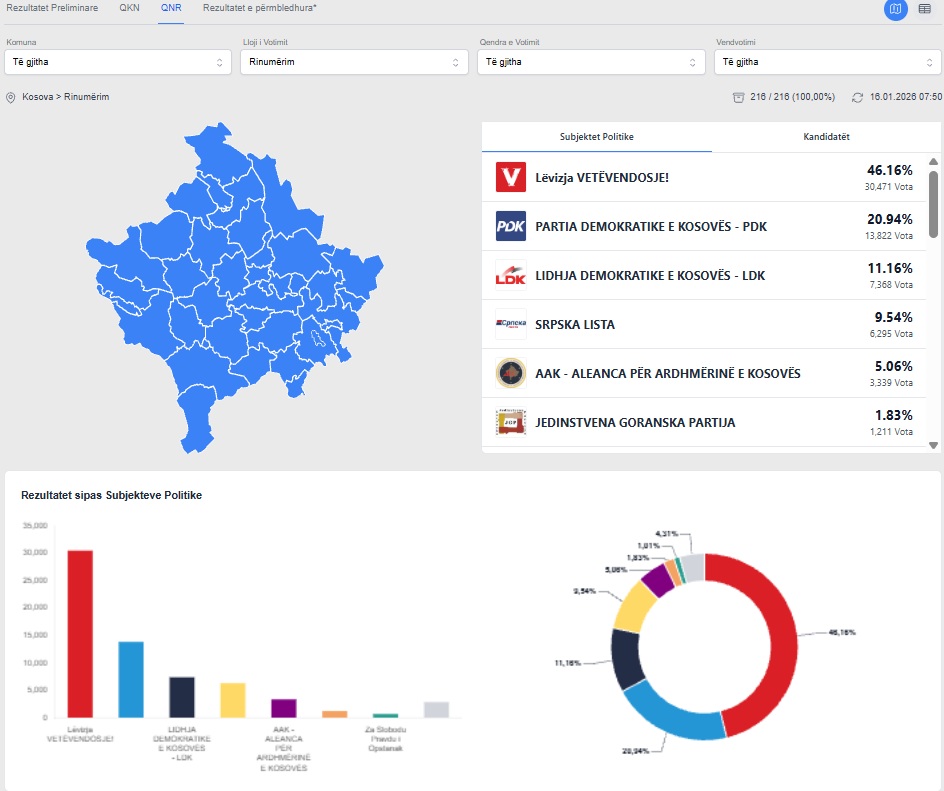Viewport: 944px width, 791px height.
Task: Click the refresh icon beside the timestamp
Action: click(x=857, y=97)
